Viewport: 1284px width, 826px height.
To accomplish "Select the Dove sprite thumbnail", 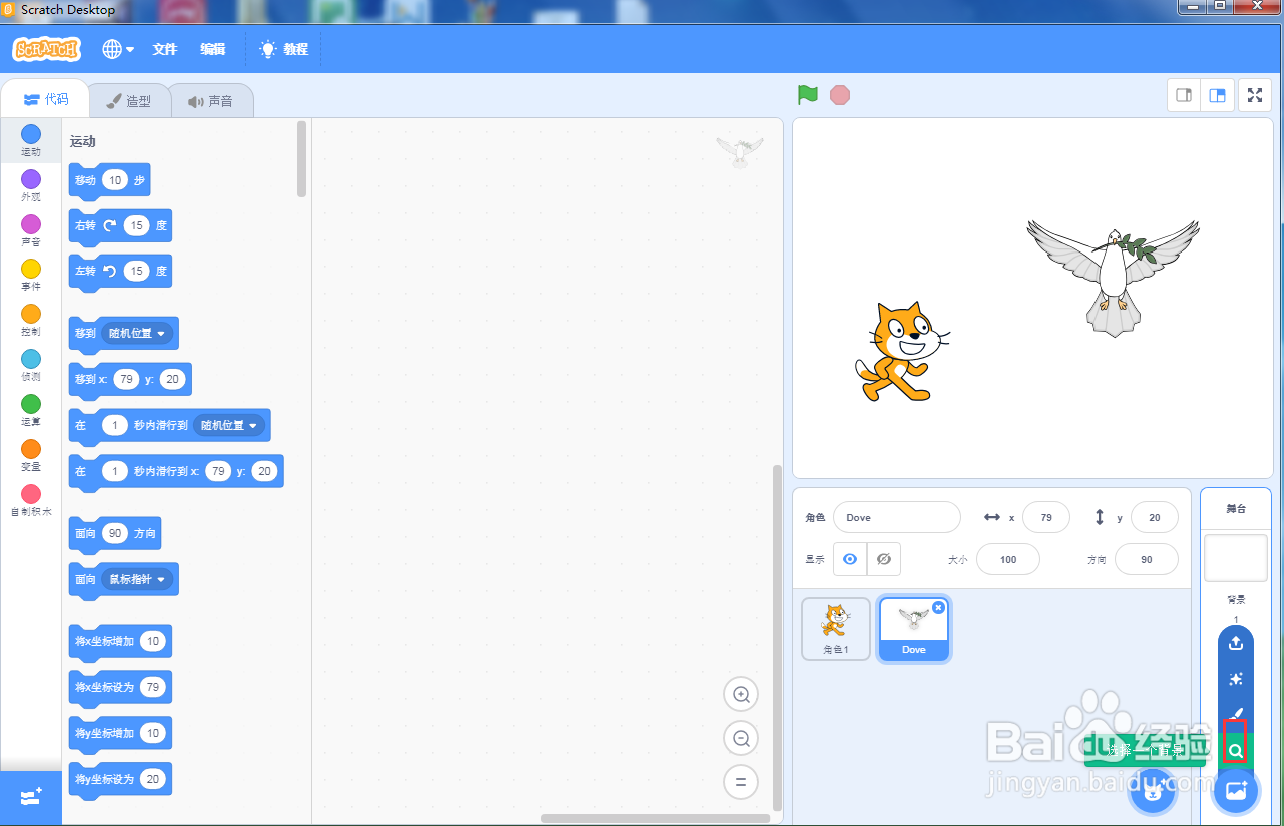I will pyautogui.click(x=914, y=629).
